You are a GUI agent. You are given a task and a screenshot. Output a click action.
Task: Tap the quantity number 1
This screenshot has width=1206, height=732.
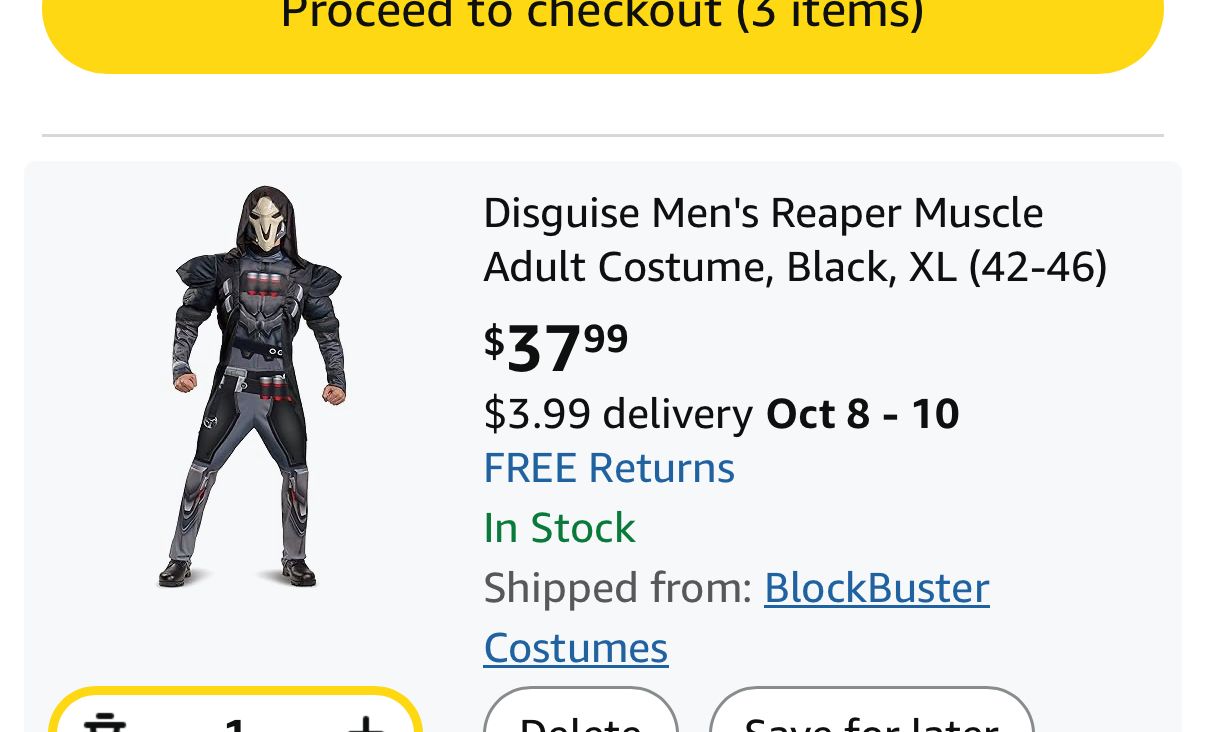(x=235, y=723)
